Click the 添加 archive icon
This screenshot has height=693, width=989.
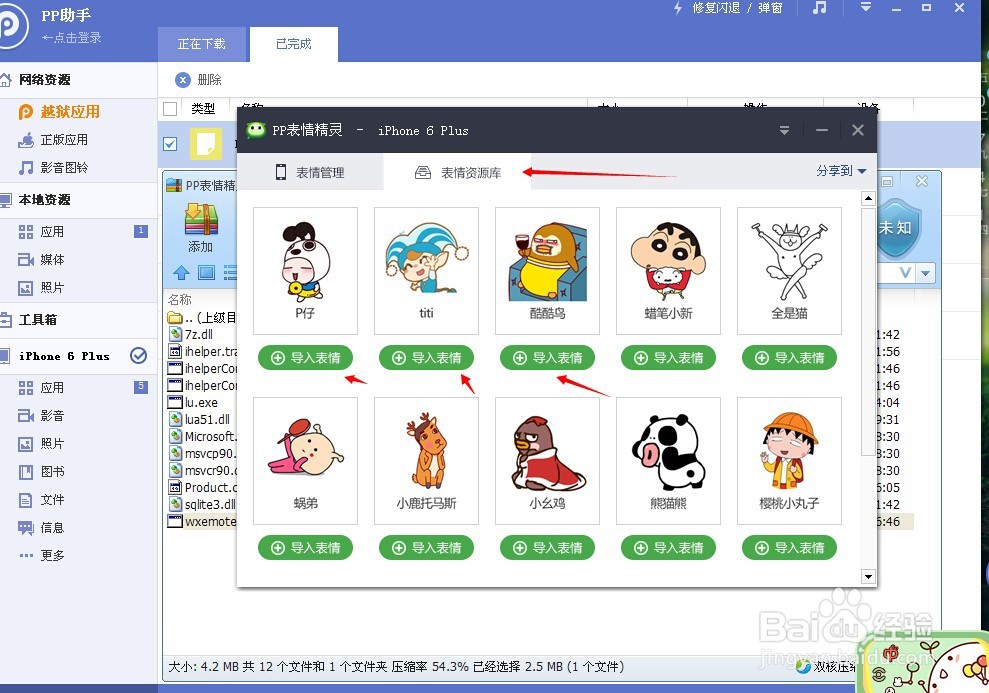[x=201, y=228]
